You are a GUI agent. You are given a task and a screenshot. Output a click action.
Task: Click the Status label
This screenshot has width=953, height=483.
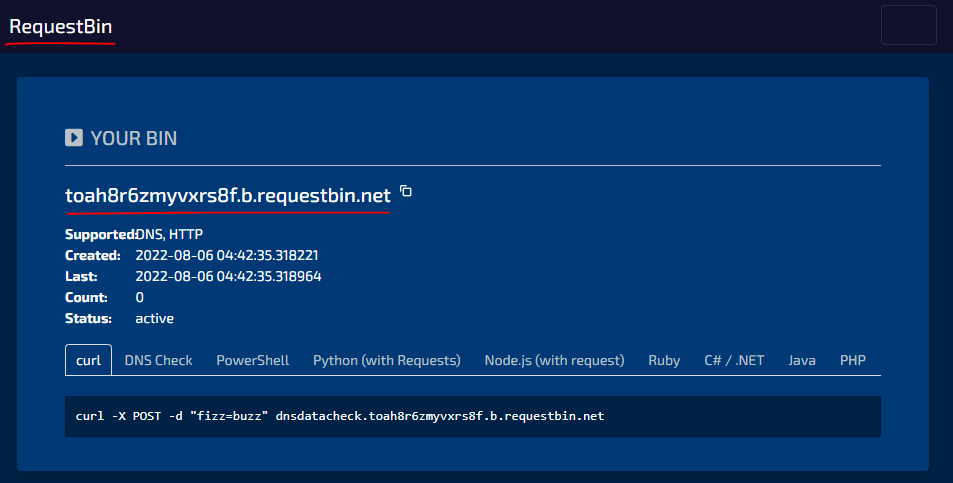(x=88, y=318)
